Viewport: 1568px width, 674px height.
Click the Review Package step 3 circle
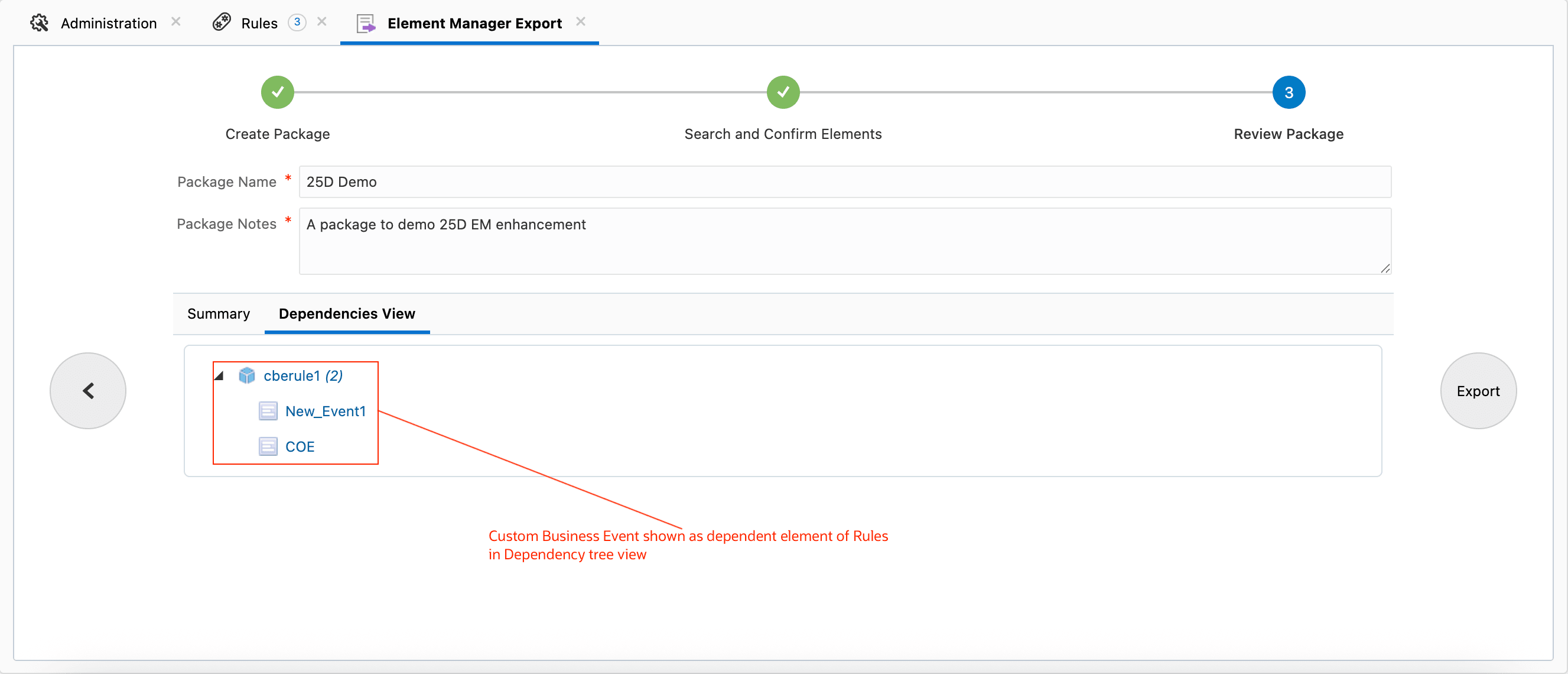pyautogui.click(x=1288, y=93)
